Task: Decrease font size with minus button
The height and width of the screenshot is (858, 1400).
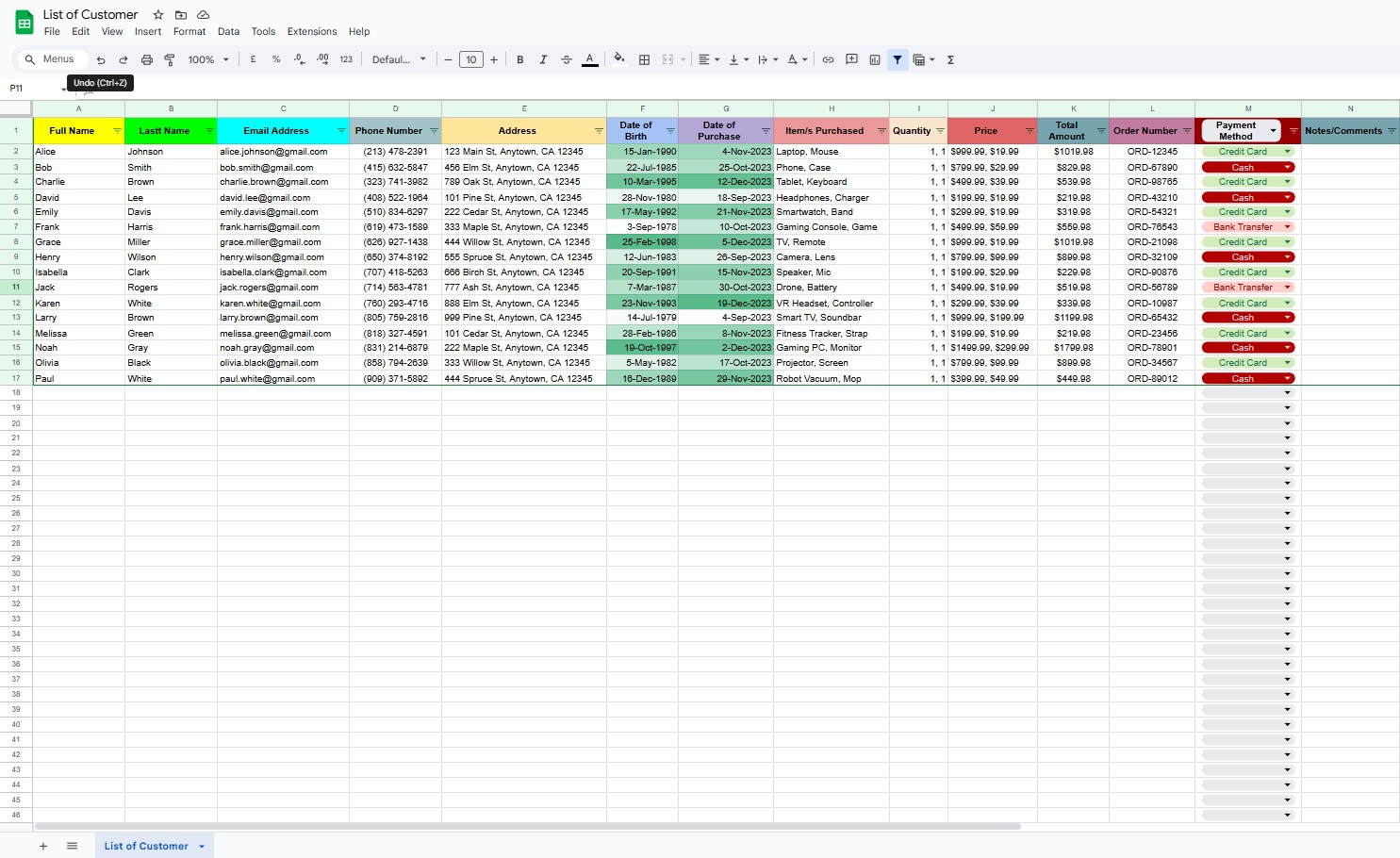Action: 448,59
